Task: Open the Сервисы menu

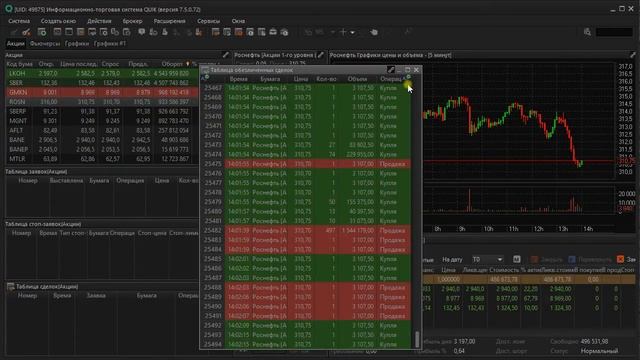Action: pos(208,21)
